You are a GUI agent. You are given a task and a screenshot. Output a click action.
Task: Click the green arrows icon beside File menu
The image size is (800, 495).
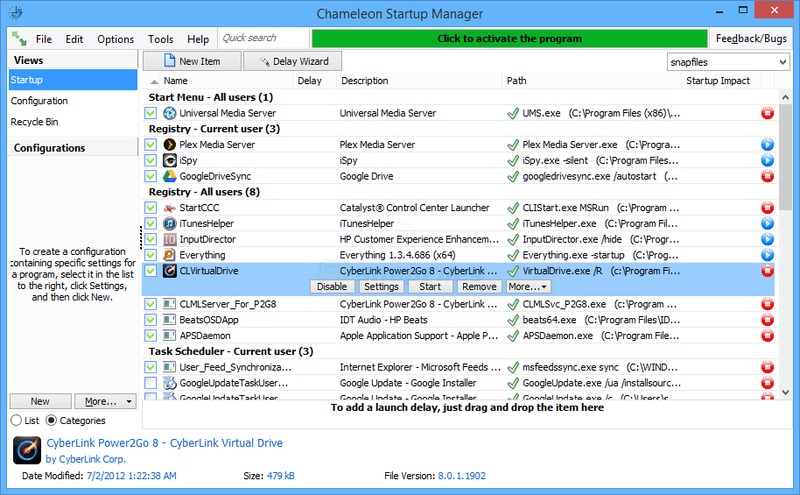(x=19, y=38)
